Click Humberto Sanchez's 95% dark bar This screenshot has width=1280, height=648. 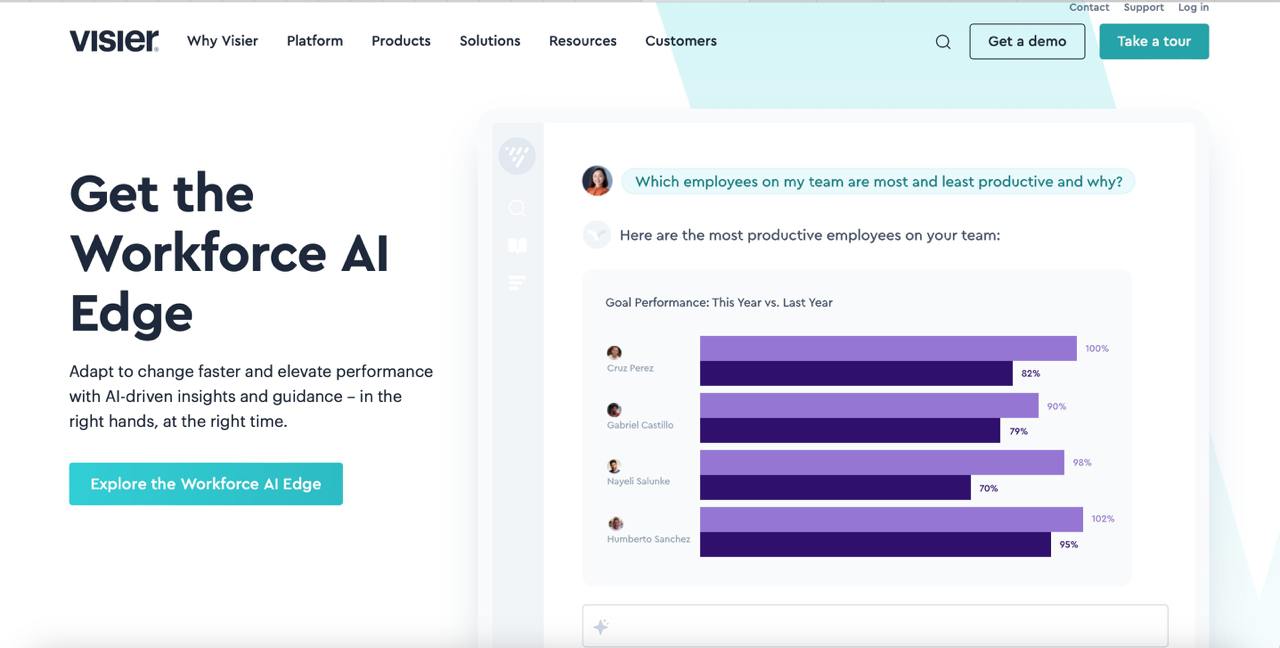(x=875, y=544)
